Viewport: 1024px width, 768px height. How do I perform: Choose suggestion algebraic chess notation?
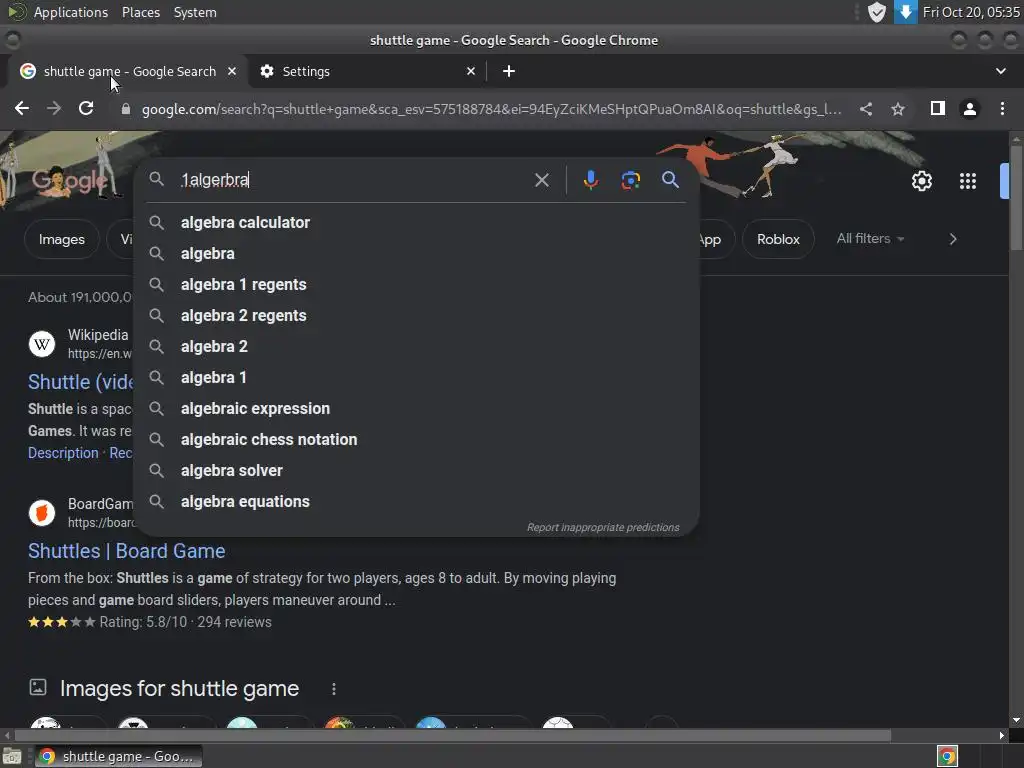click(x=417, y=440)
